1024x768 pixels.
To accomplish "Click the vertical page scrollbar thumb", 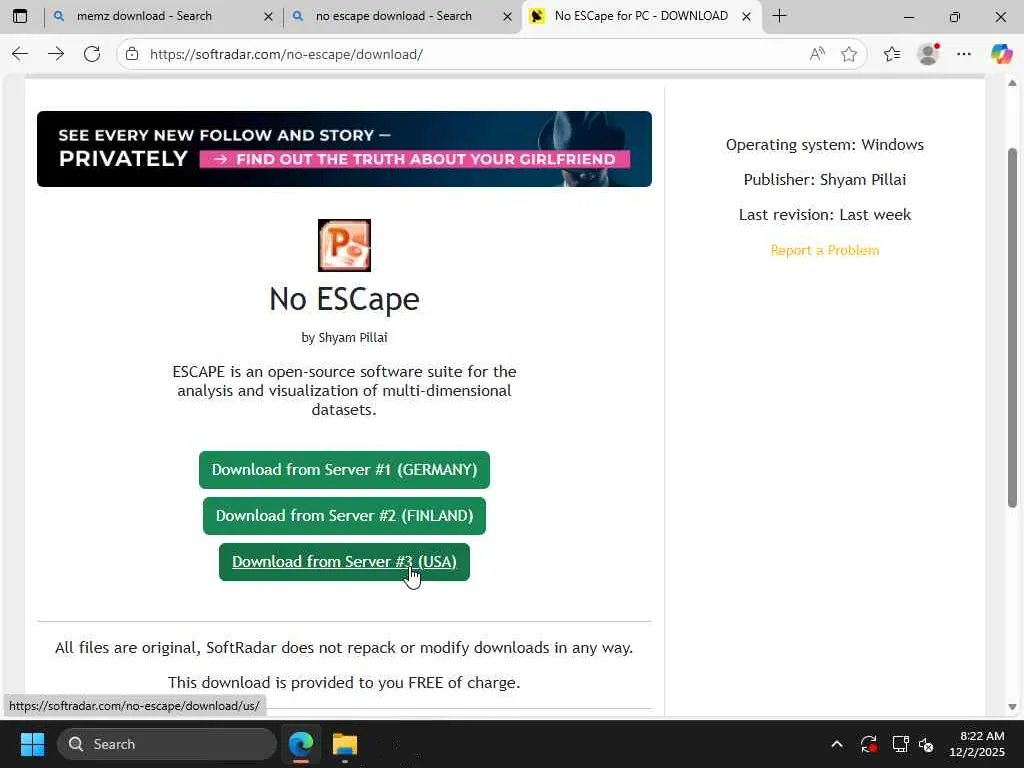I will click(1012, 327).
